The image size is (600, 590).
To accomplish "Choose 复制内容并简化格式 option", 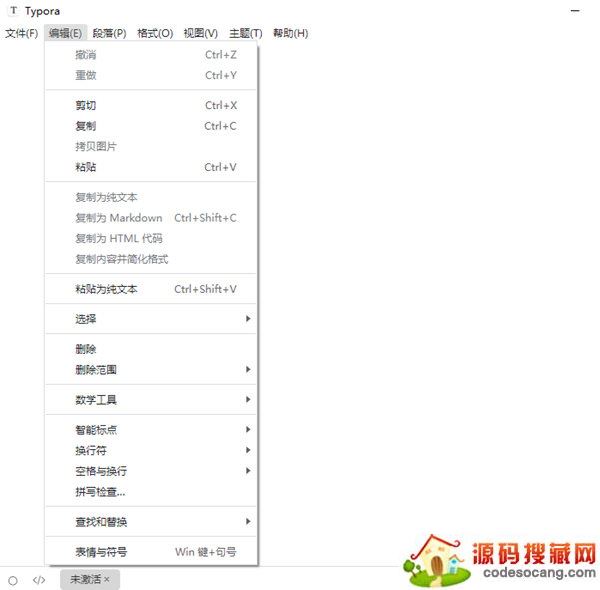I will click(152, 259).
